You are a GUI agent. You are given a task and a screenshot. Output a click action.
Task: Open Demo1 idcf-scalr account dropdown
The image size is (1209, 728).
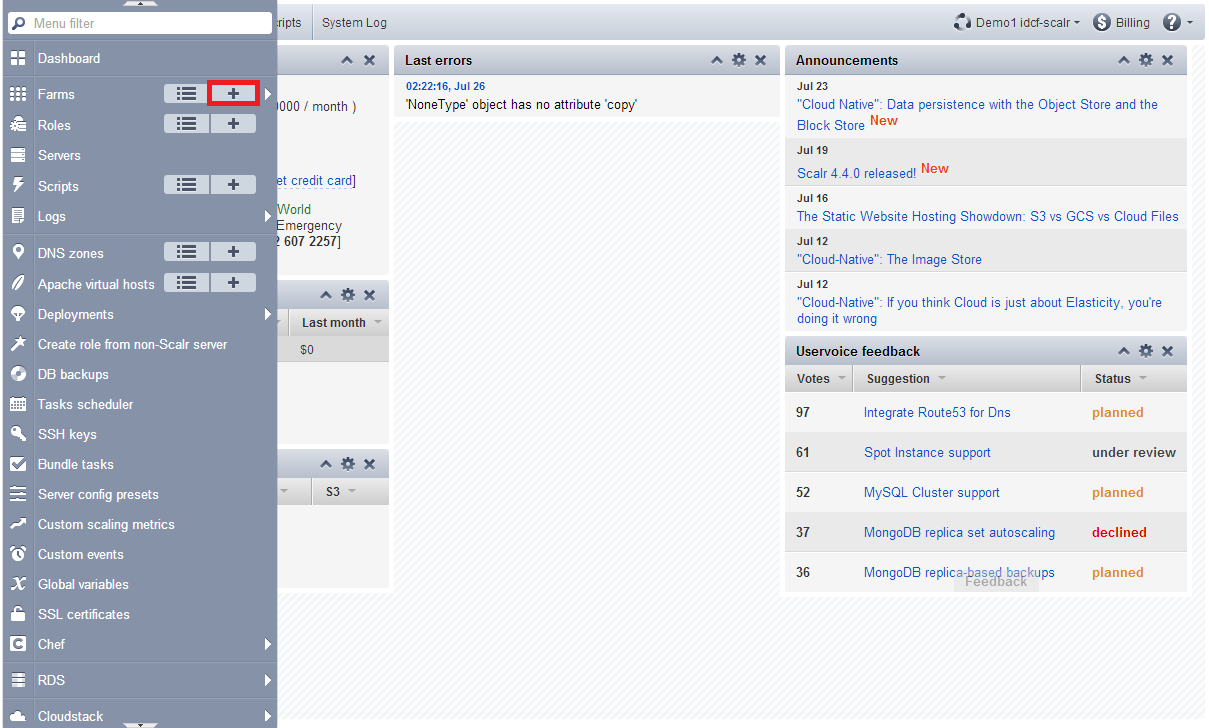click(x=1017, y=23)
